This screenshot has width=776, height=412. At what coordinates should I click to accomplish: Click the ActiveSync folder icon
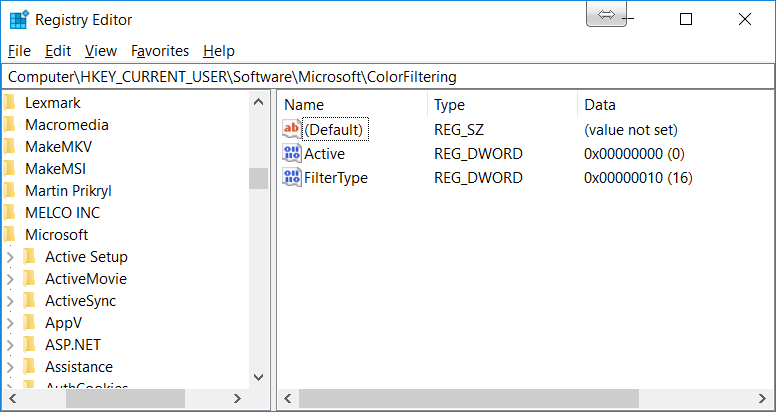tap(30, 301)
